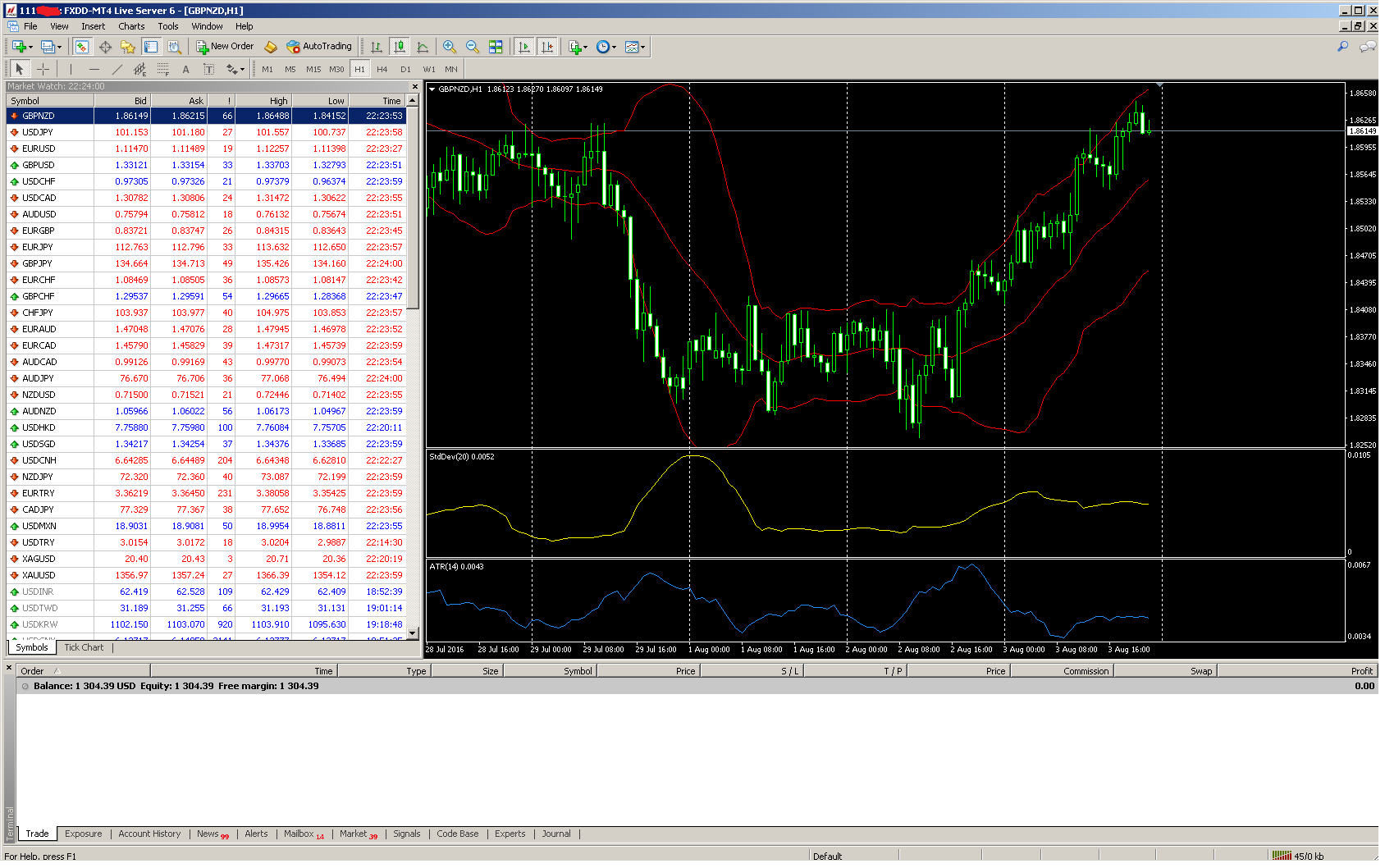Open the Charts menu
The image size is (1385, 868).
131,26
